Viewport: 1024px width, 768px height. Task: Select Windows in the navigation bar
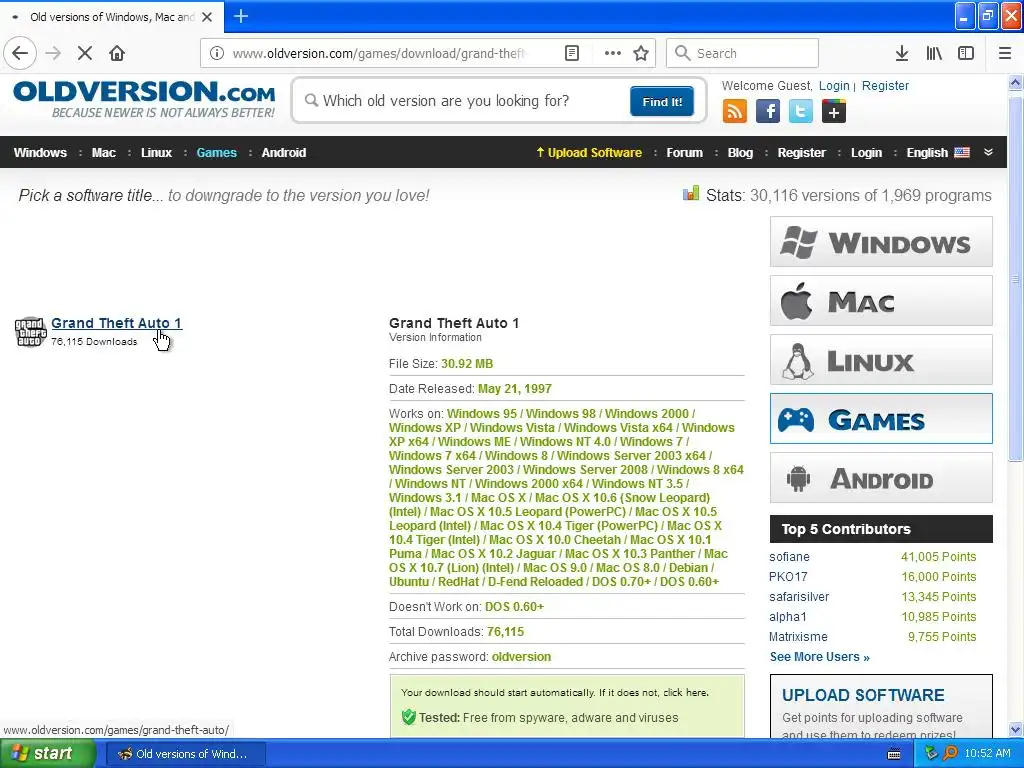[x=40, y=152]
